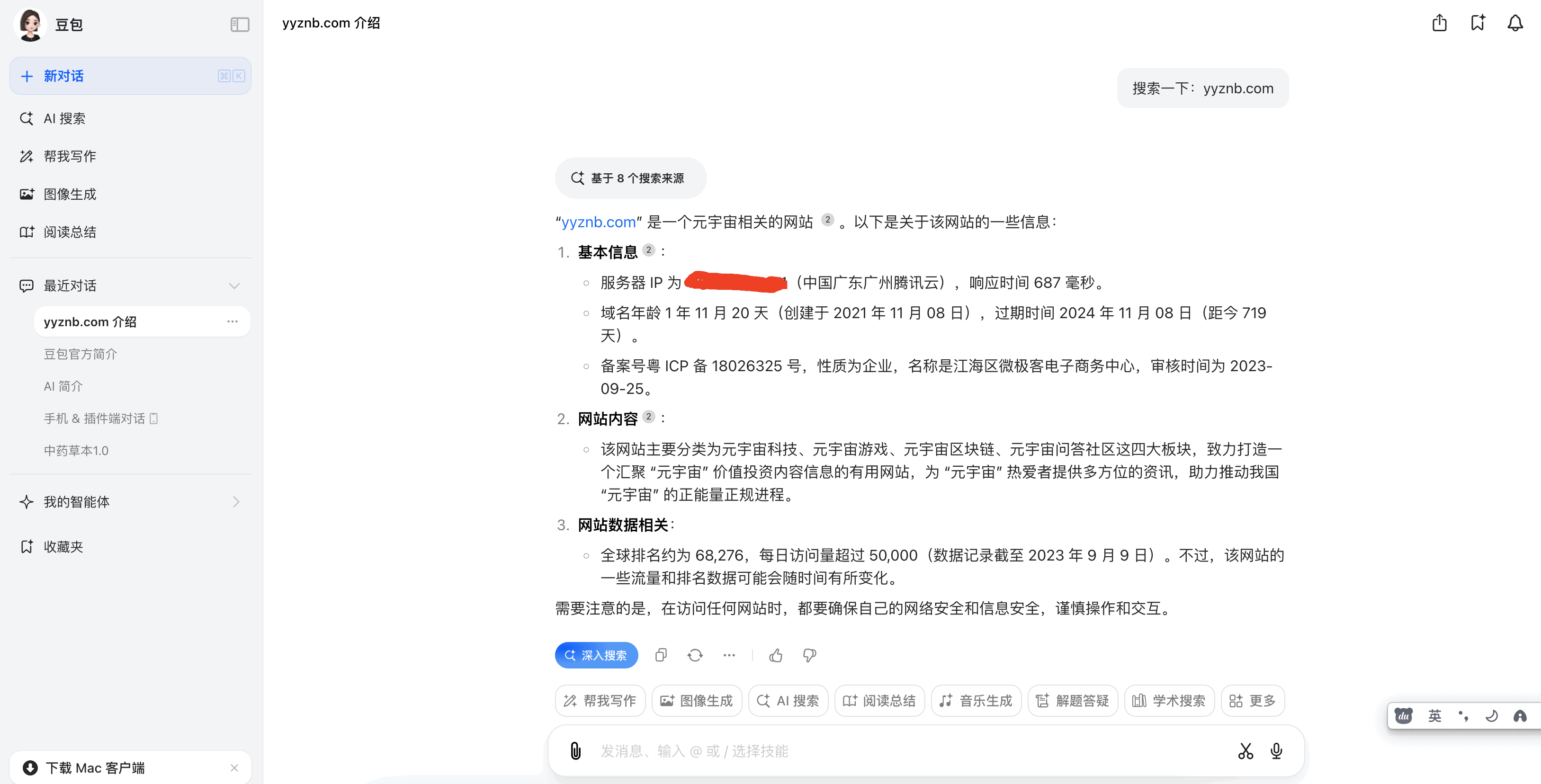This screenshot has width=1541, height=784.
Task: Select the yyznb.com 介绍 conversation
Action: pos(142,322)
